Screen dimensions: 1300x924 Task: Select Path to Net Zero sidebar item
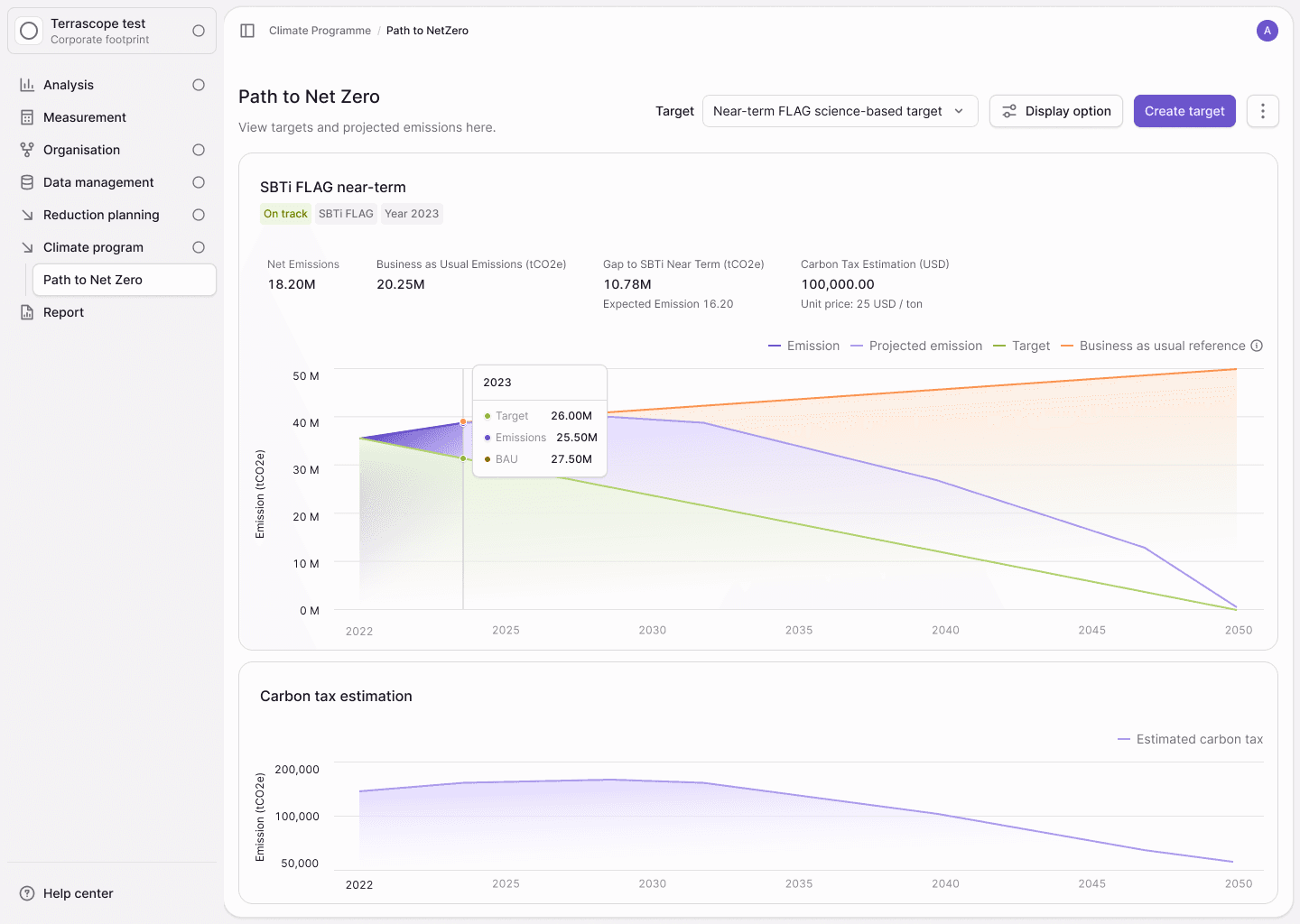124,280
